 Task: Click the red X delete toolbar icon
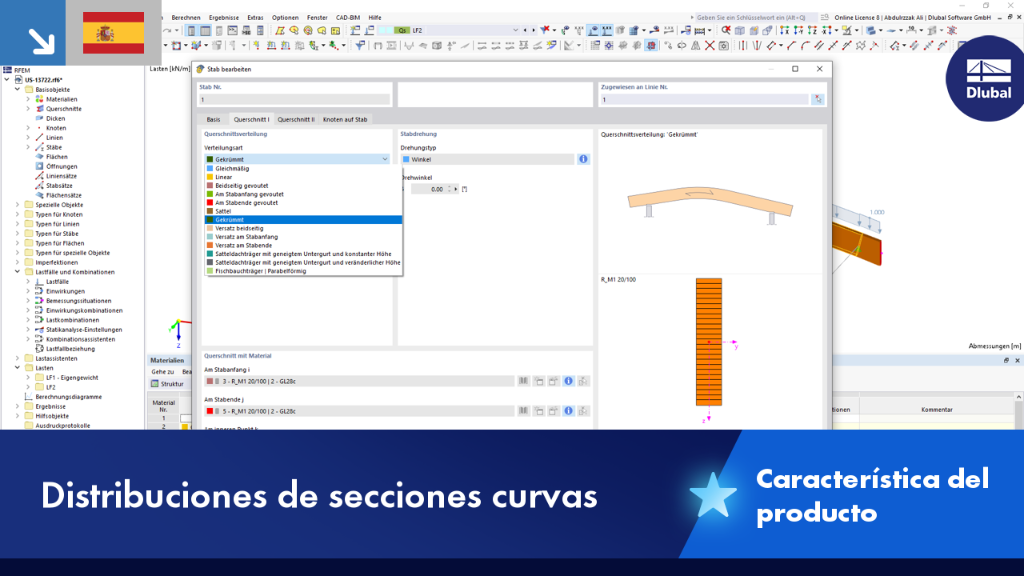710,46
